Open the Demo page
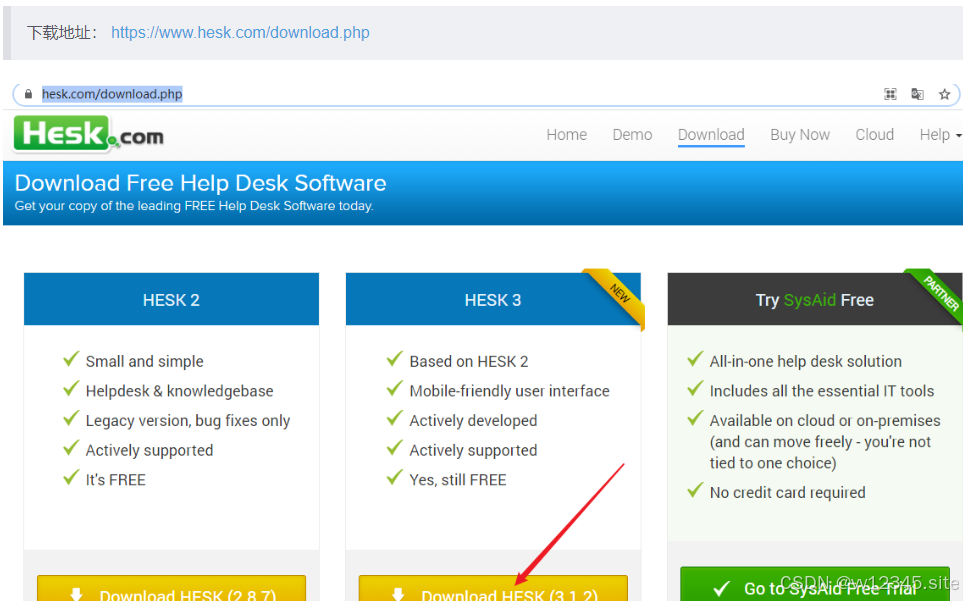Image resolution: width=963 pixels, height=601 pixels. (x=632, y=134)
